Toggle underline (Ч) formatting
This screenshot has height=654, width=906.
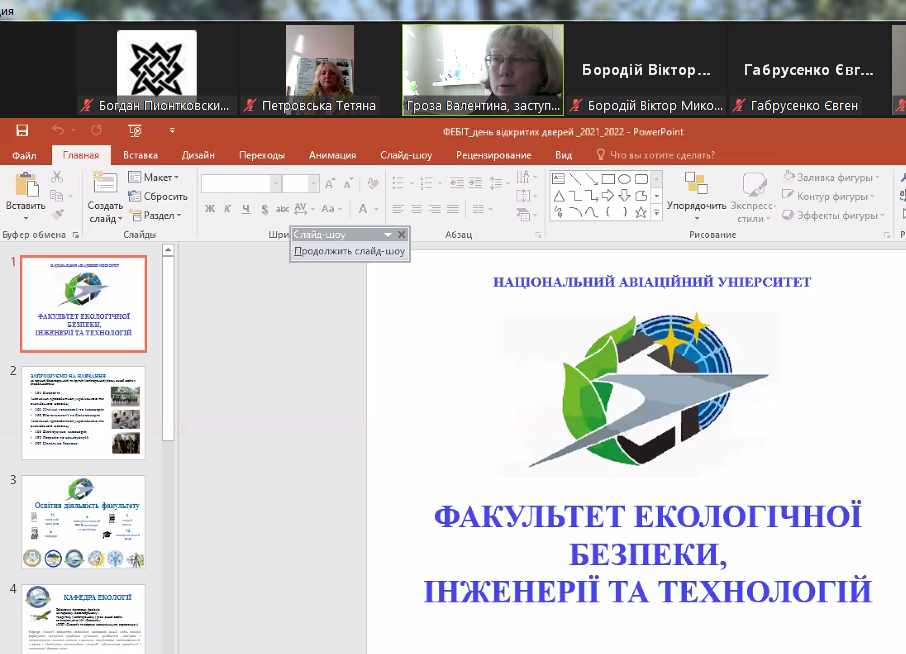(x=246, y=209)
